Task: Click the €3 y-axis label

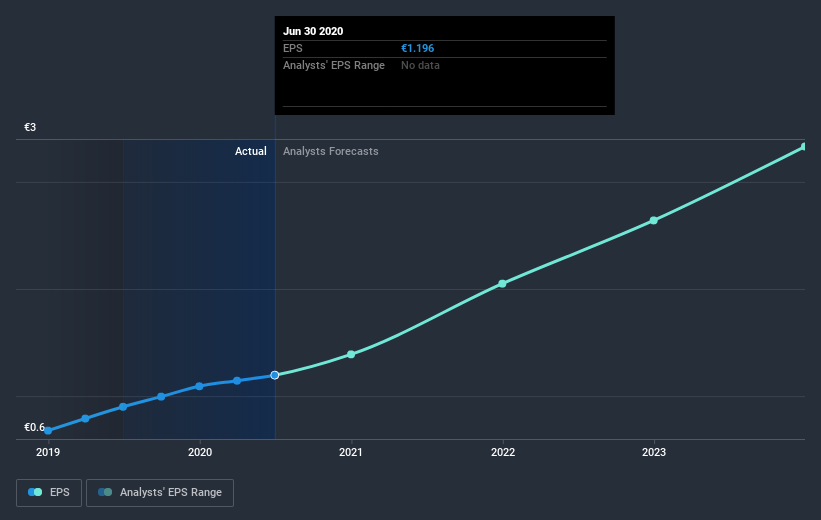Action: click(x=30, y=127)
